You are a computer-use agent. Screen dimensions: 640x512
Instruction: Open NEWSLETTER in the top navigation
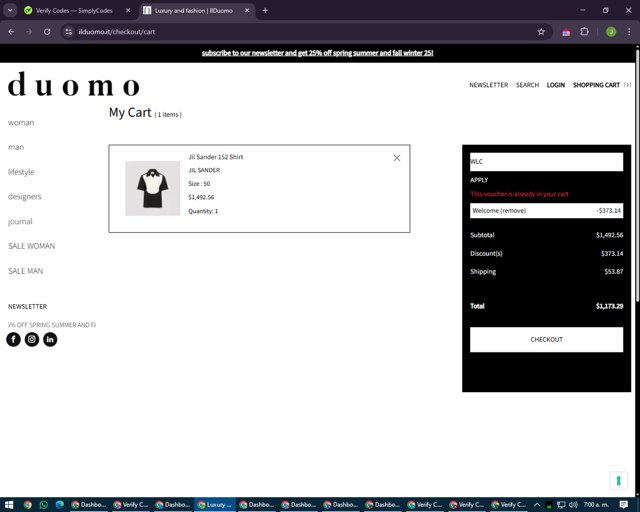[489, 85]
